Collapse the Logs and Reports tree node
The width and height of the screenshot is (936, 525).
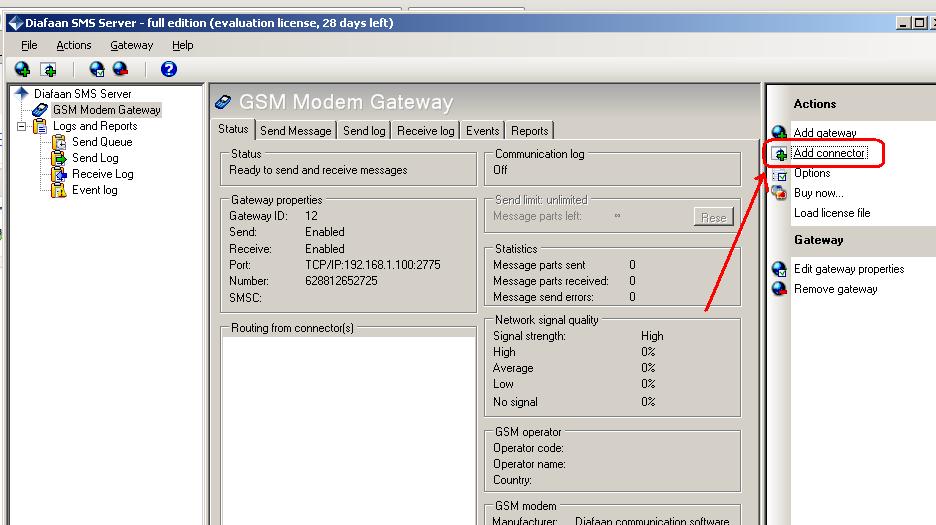click(21, 127)
